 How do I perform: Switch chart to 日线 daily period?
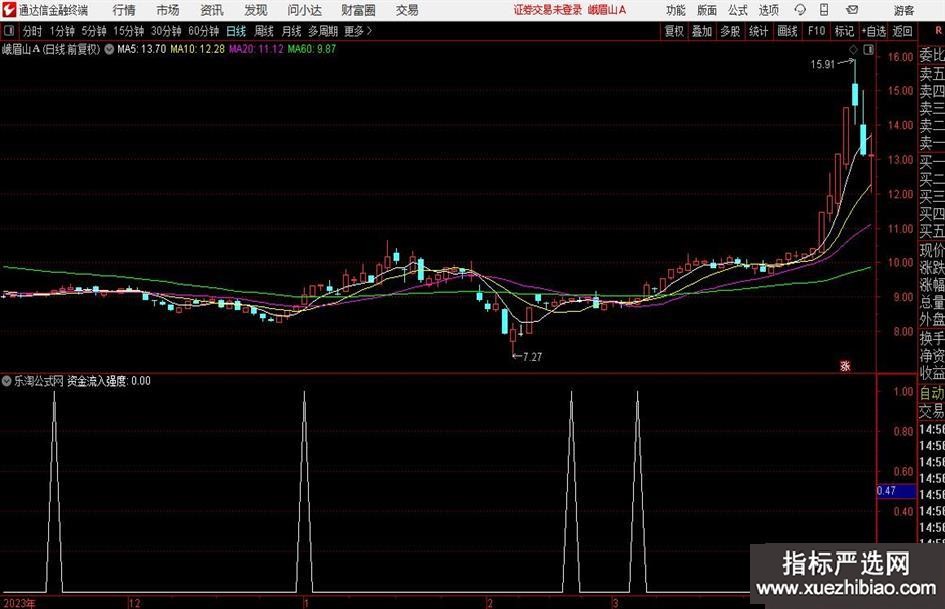236,31
